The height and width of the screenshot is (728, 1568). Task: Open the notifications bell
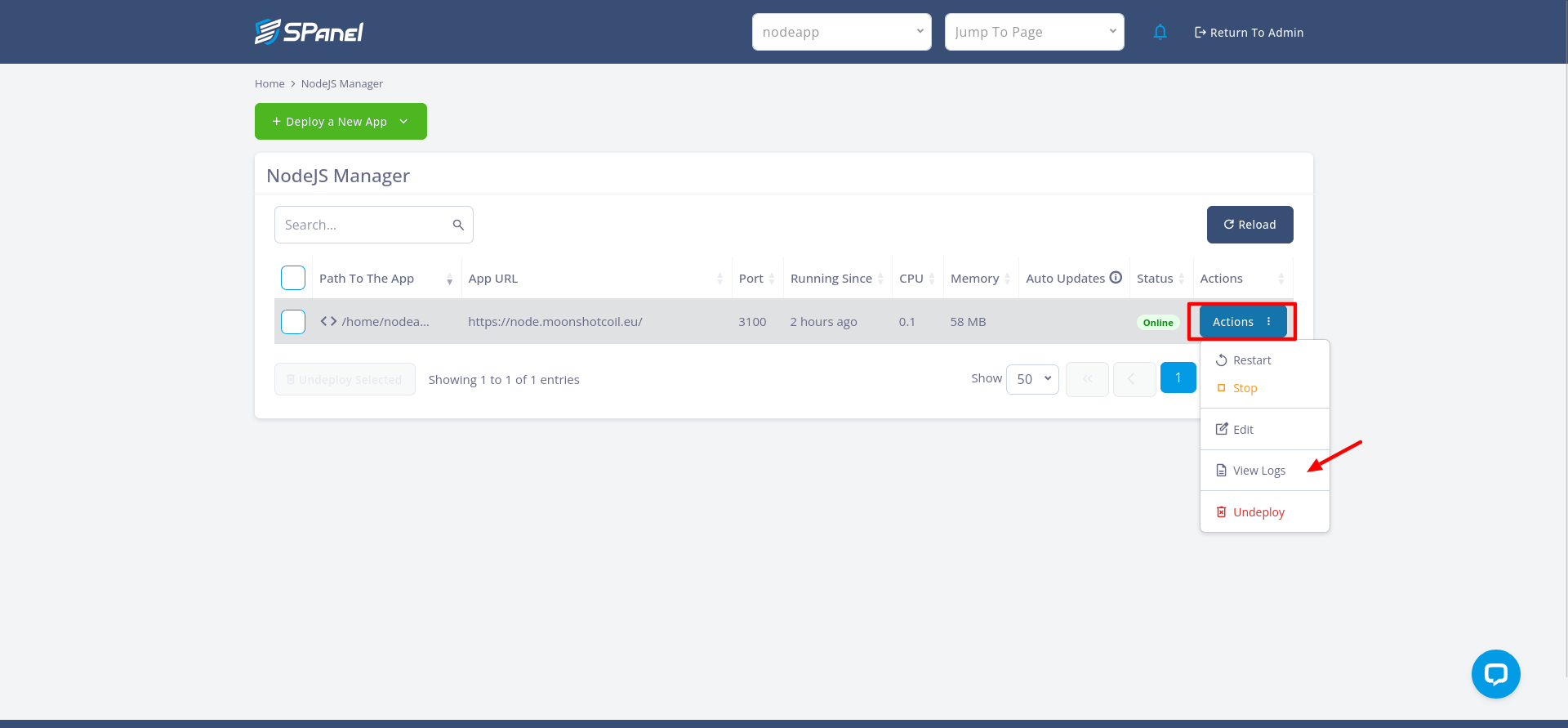point(1160,32)
